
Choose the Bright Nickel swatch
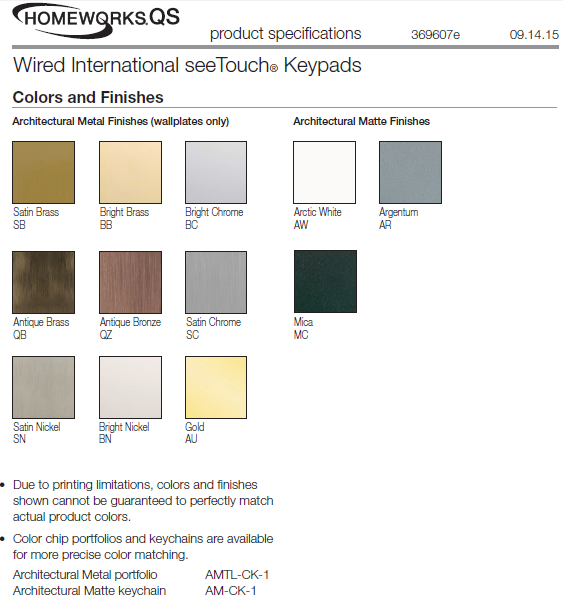131,387
